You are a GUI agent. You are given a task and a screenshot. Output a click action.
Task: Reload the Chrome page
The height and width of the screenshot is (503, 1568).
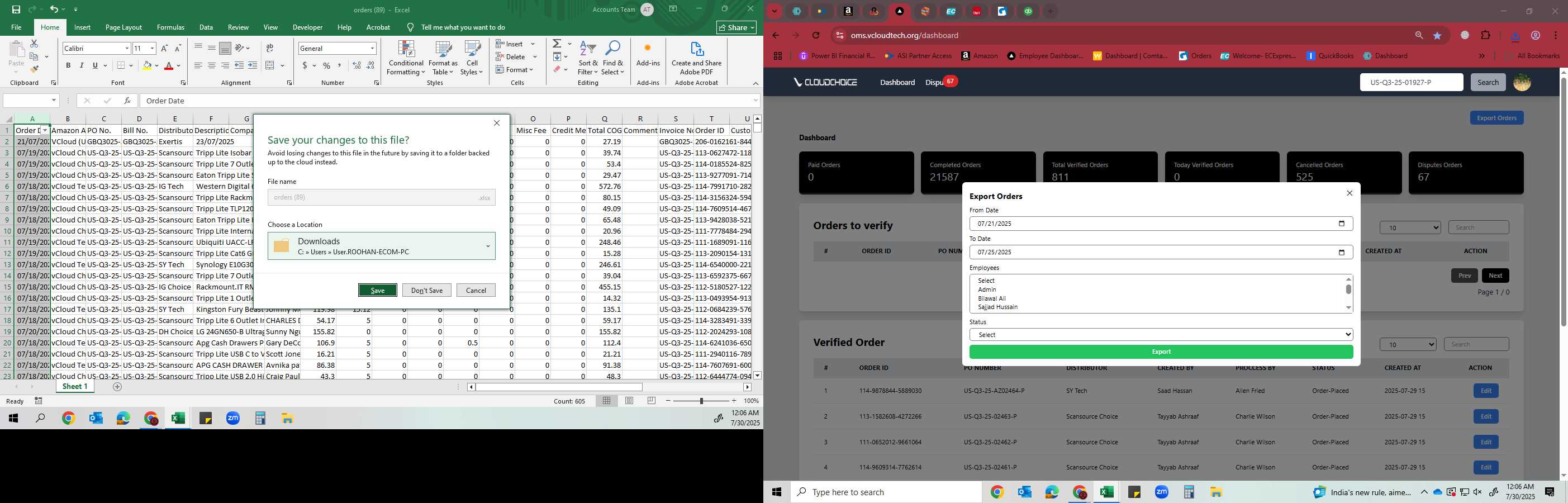[816, 35]
